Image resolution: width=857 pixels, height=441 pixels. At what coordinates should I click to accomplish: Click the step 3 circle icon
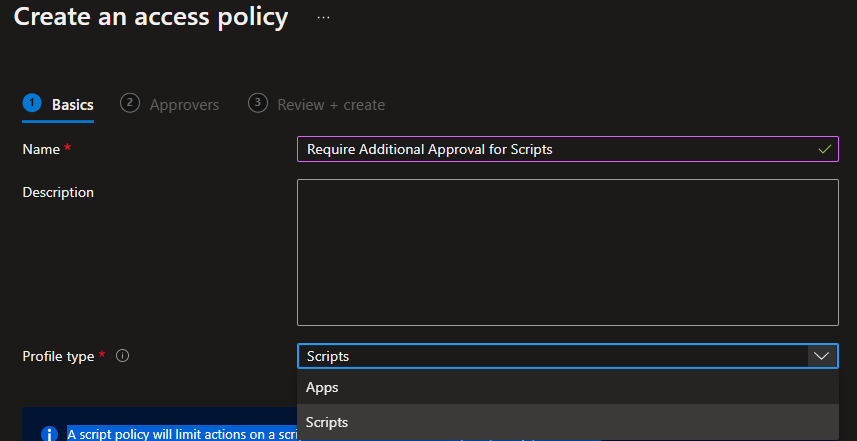pyautogui.click(x=258, y=103)
